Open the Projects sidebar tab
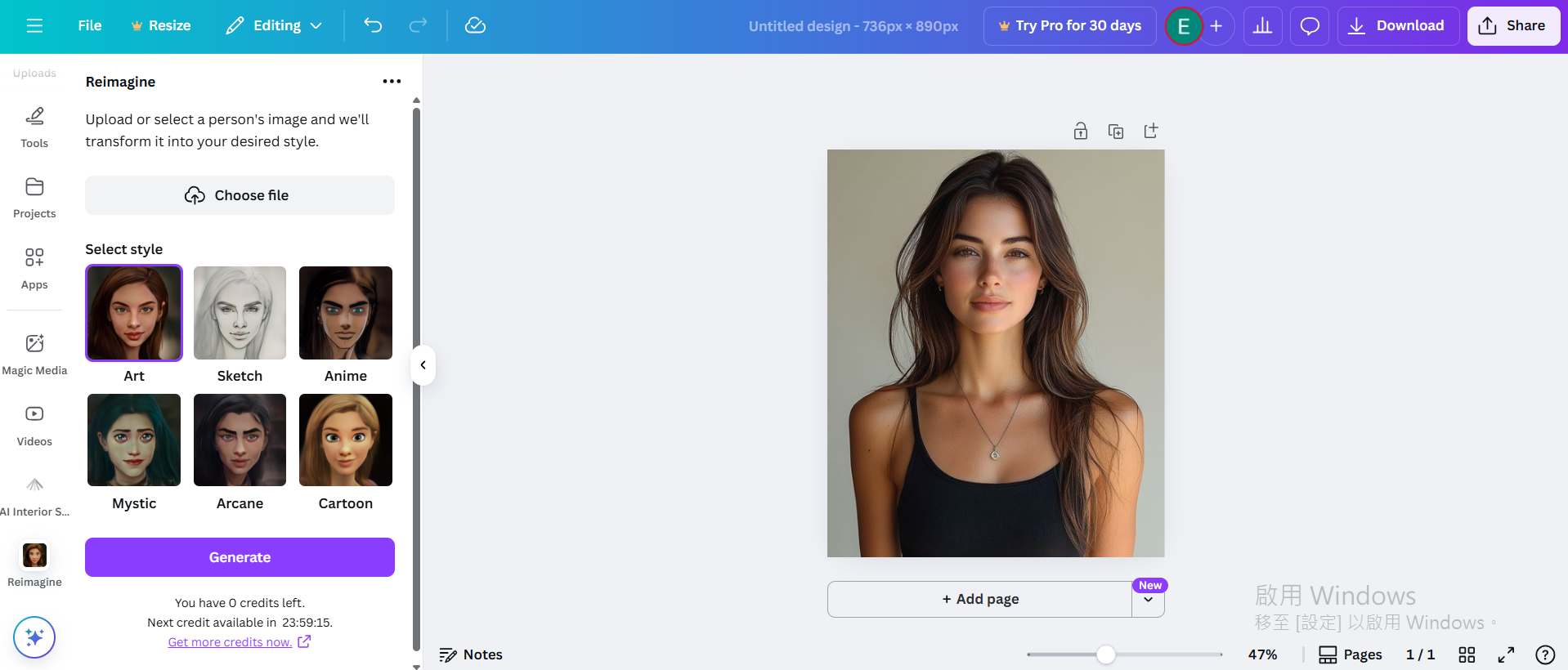Image resolution: width=1568 pixels, height=670 pixels. 34,198
